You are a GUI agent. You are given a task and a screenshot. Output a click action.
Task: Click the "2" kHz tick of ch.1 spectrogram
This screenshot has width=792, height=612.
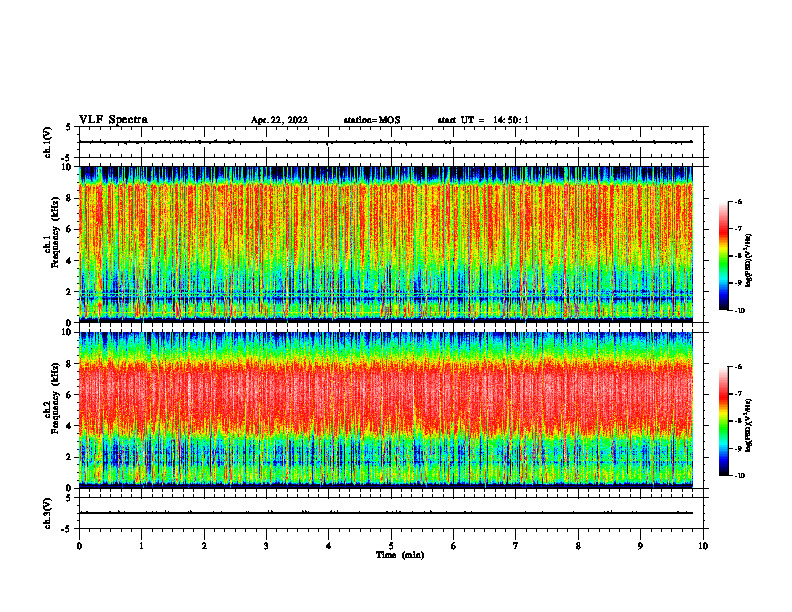click(69, 291)
